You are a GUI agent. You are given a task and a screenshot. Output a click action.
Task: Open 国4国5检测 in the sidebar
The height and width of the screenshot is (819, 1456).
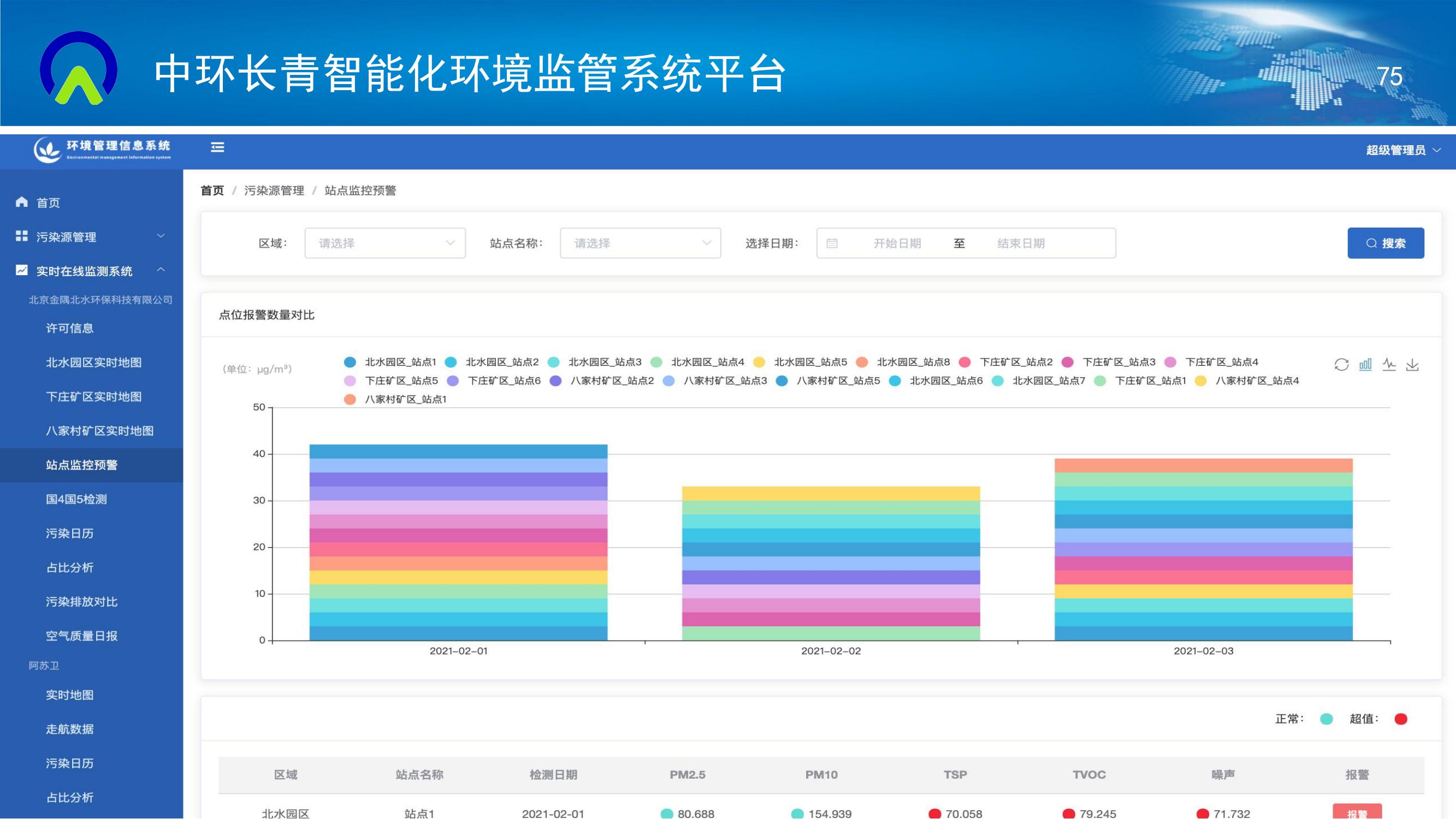click(x=76, y=499)
